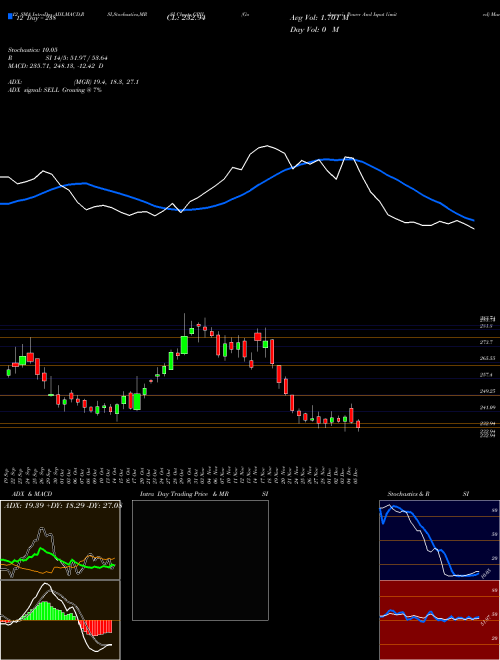Select the RSI 14/5 value line
The image size is (500, 660).
58,58
